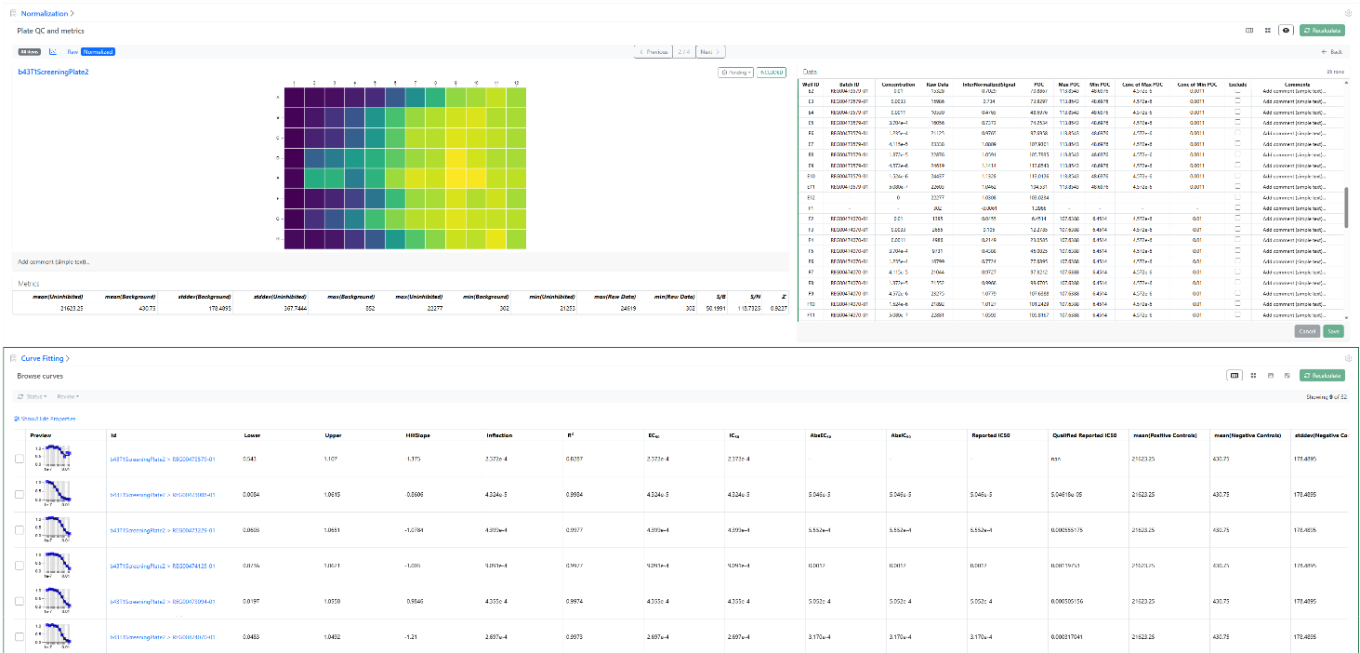Image resolution: width=1360 pixels, height=653 pixels.
Task: Click the All items badge
Action: coord(28,51)
